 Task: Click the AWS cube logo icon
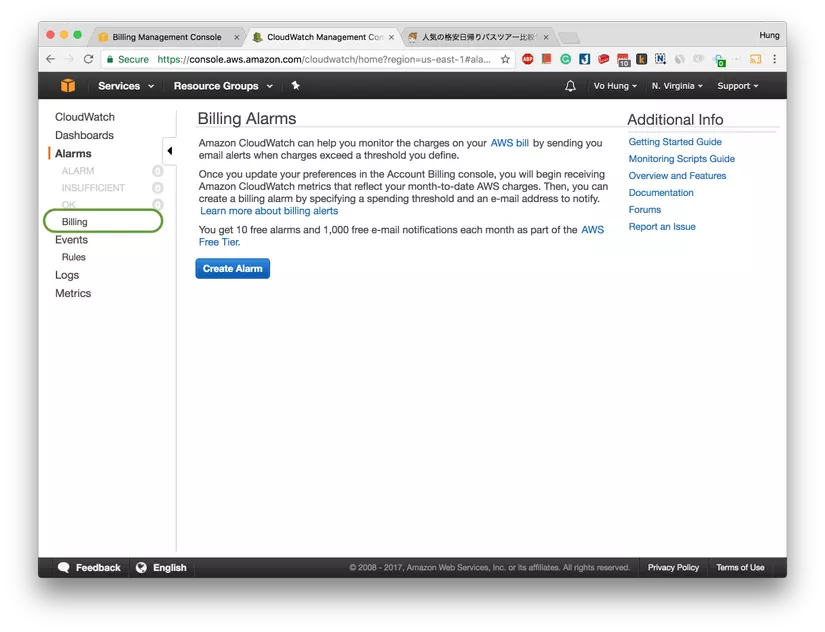click(x=68, y=85)
